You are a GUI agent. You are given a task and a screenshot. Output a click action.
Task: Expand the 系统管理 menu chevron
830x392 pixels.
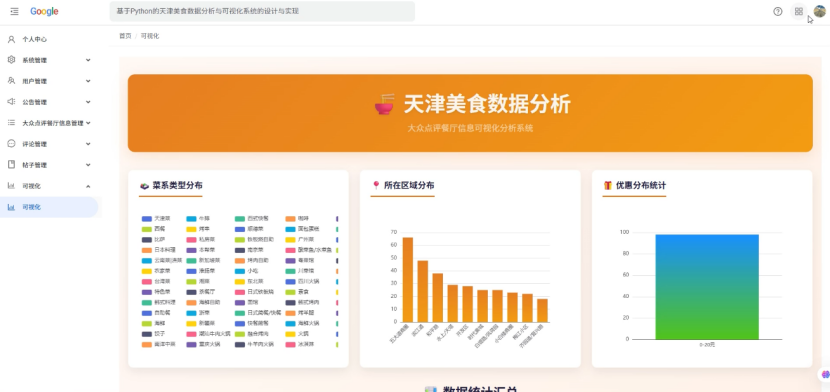coord(88,60)
